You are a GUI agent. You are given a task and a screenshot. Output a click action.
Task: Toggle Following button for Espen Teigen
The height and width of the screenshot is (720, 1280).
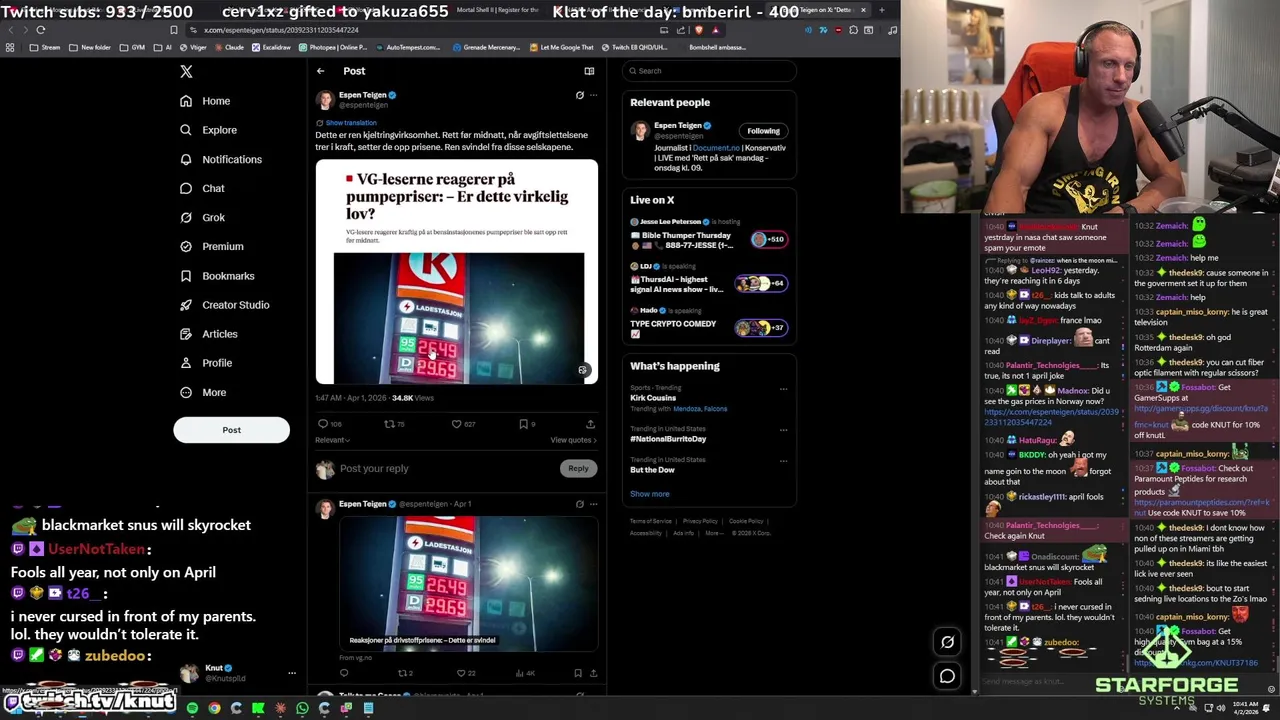click(x=763, y=131)
